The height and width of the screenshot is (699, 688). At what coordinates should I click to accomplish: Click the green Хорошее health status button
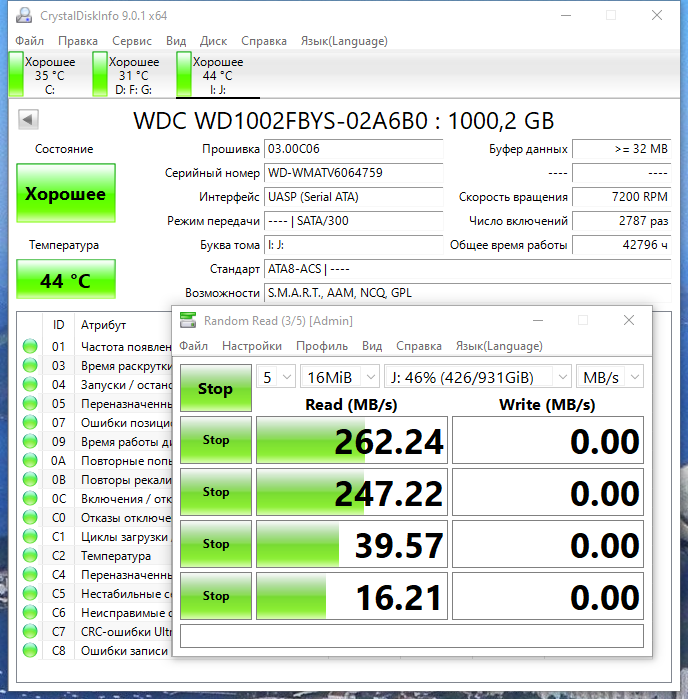pos(66,193)
